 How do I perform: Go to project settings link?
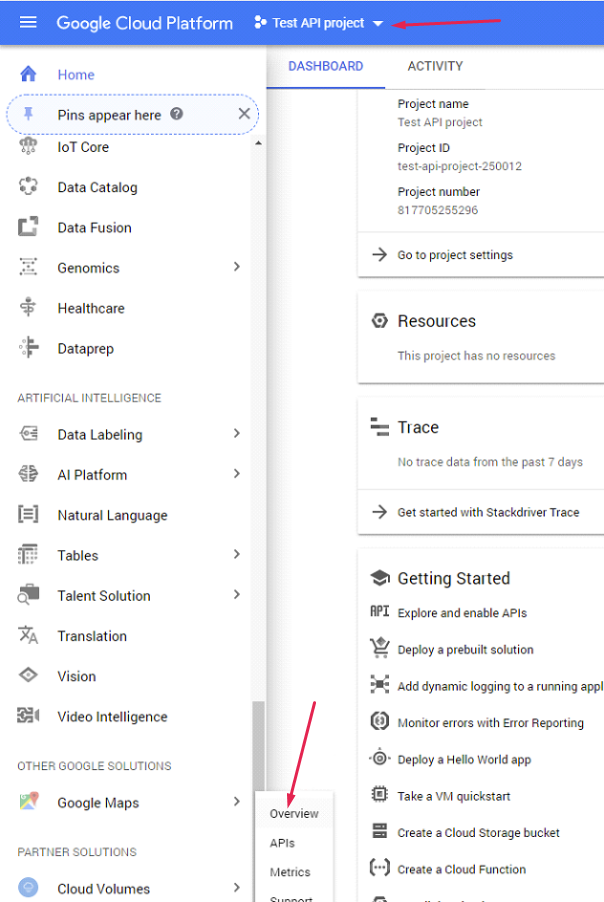point(455,255)
